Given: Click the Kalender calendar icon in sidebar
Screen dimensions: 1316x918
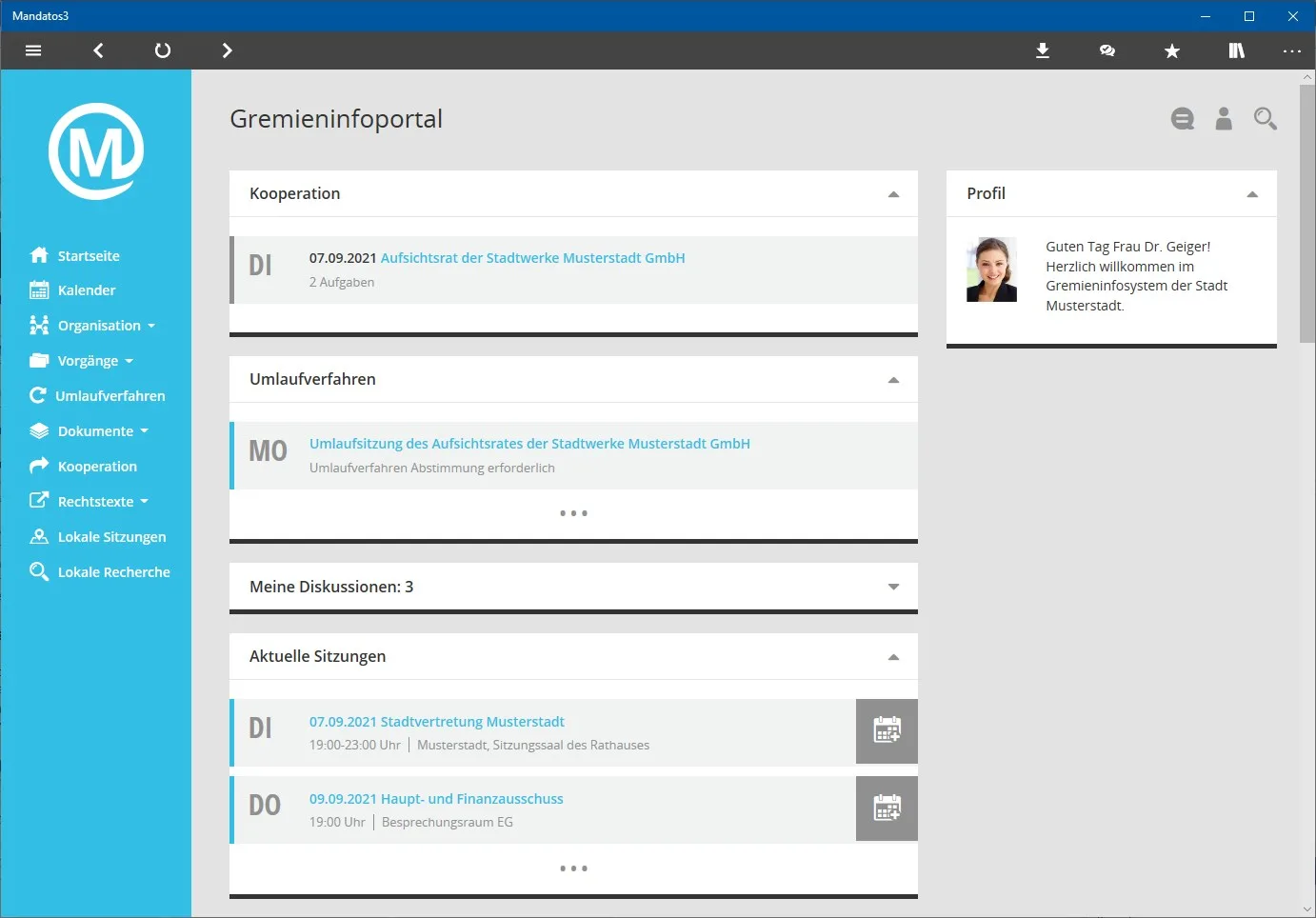Looking at the screenshot, I should (39, 290).
